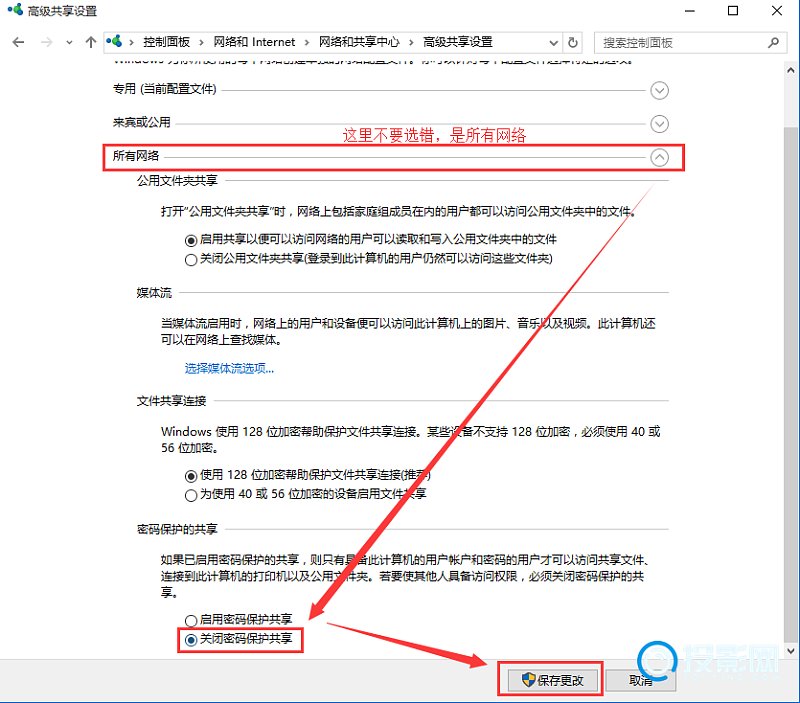Minimize the 高级共享设置 window
The height and width of the screenshot is (703, 800).
(x=690, y=11)
